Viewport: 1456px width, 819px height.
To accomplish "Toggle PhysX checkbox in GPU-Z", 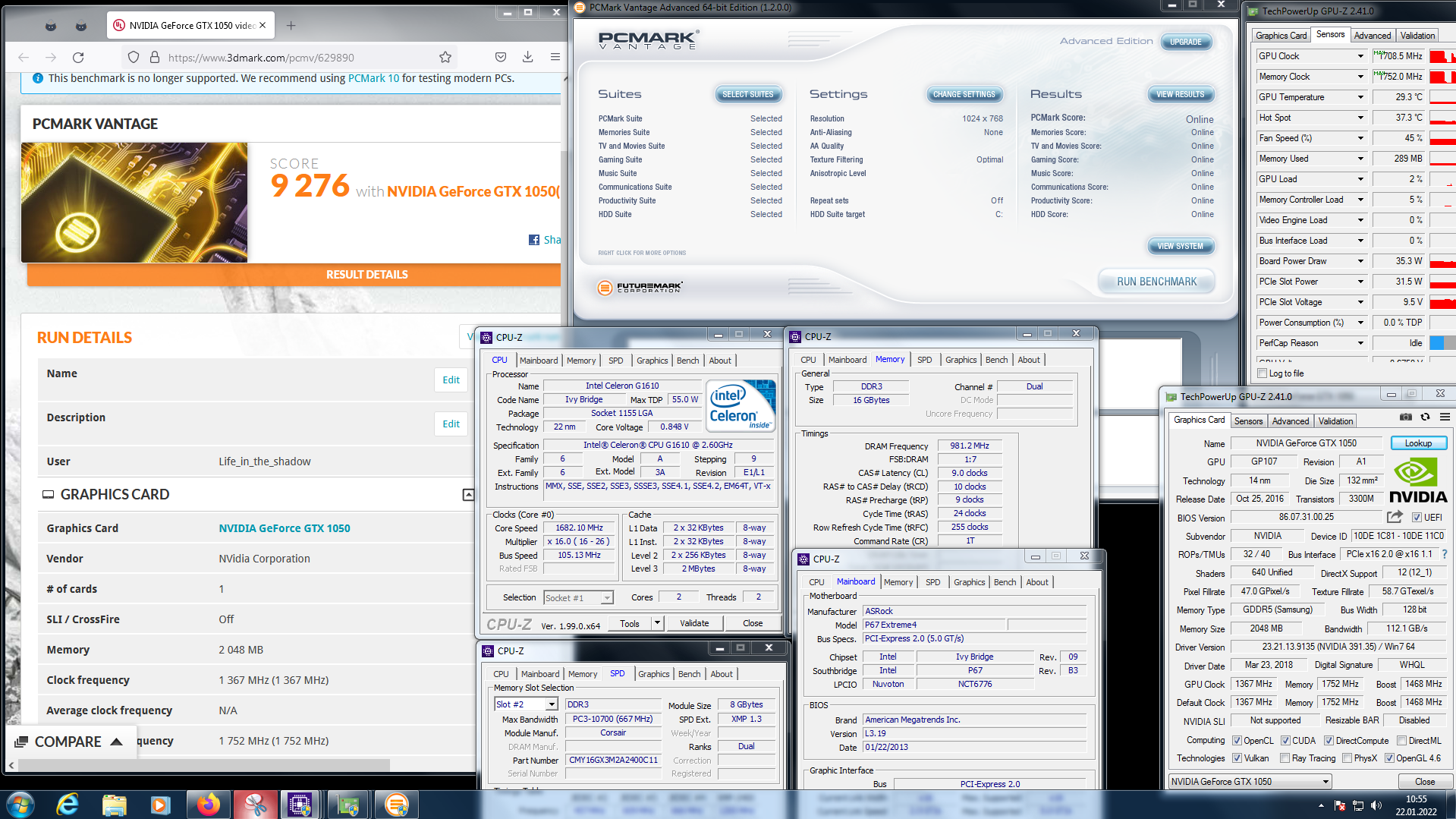I will tap(1347, 758).
